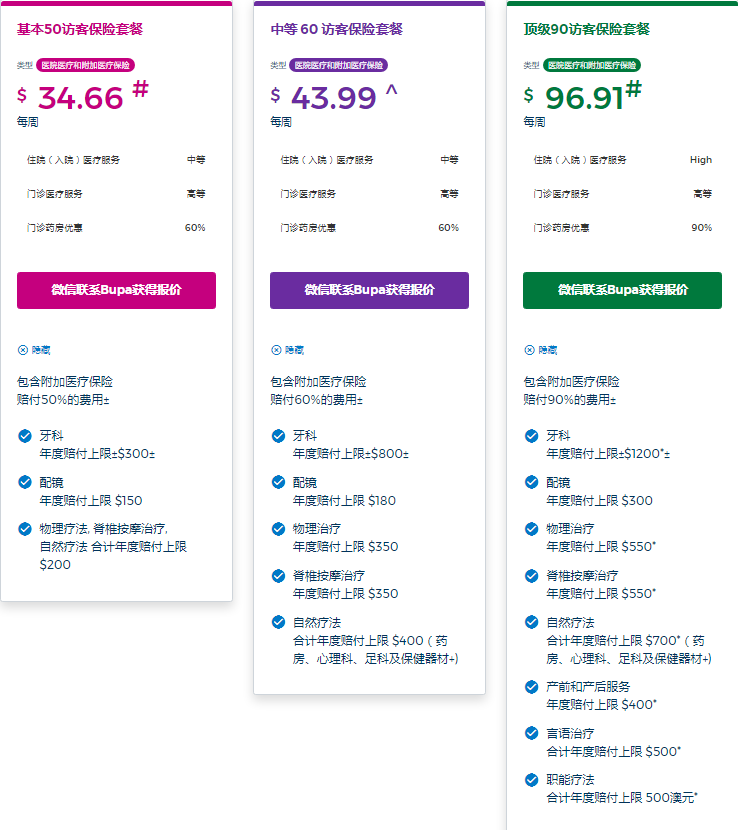Click the green 微信联系Bupa获得报价 button
Screen dimensions: 738x830
622,290
